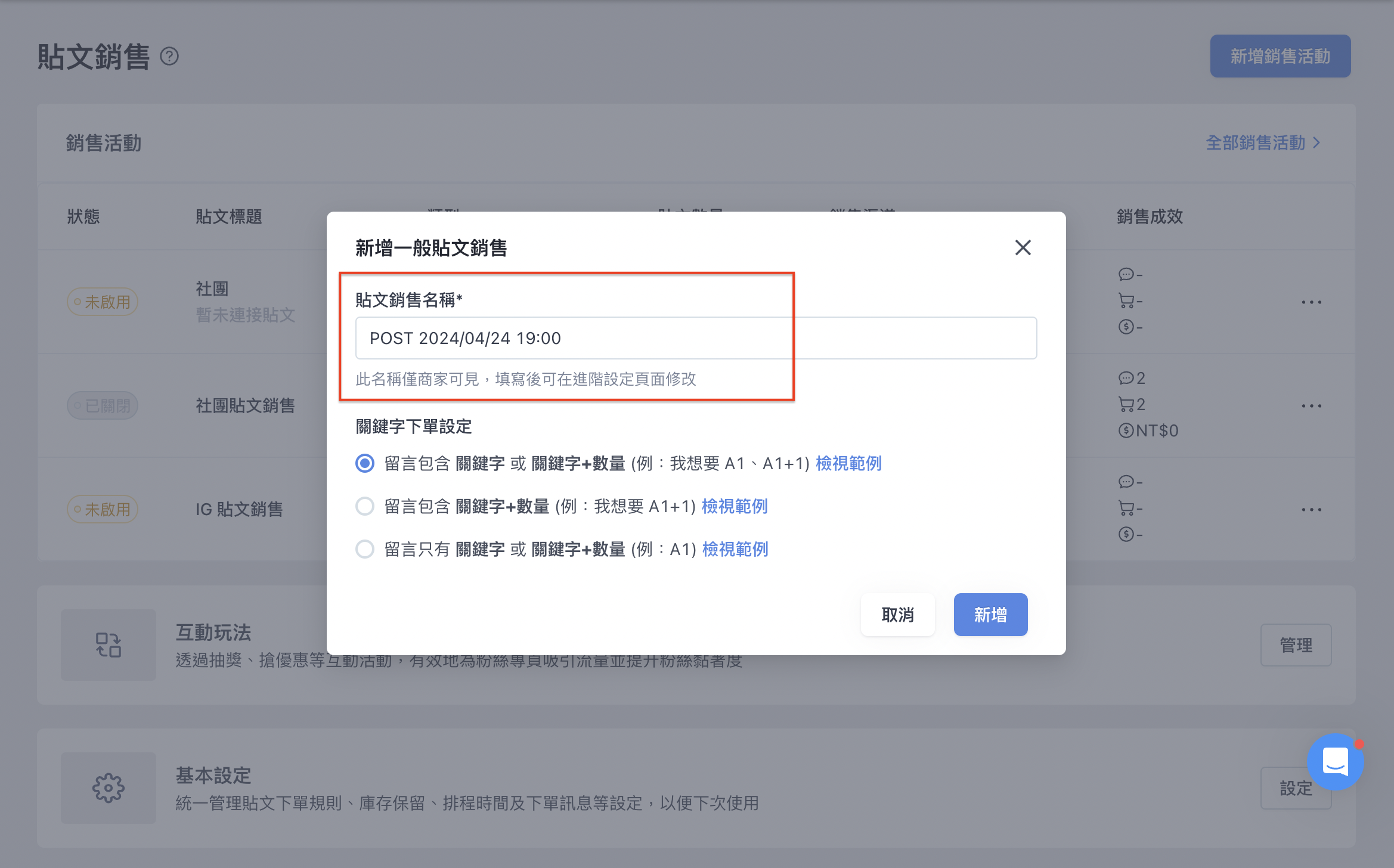Click the IG 貼文銷售 title text
The width and height of the screenshot is (1394, 868).
(239, 510)
